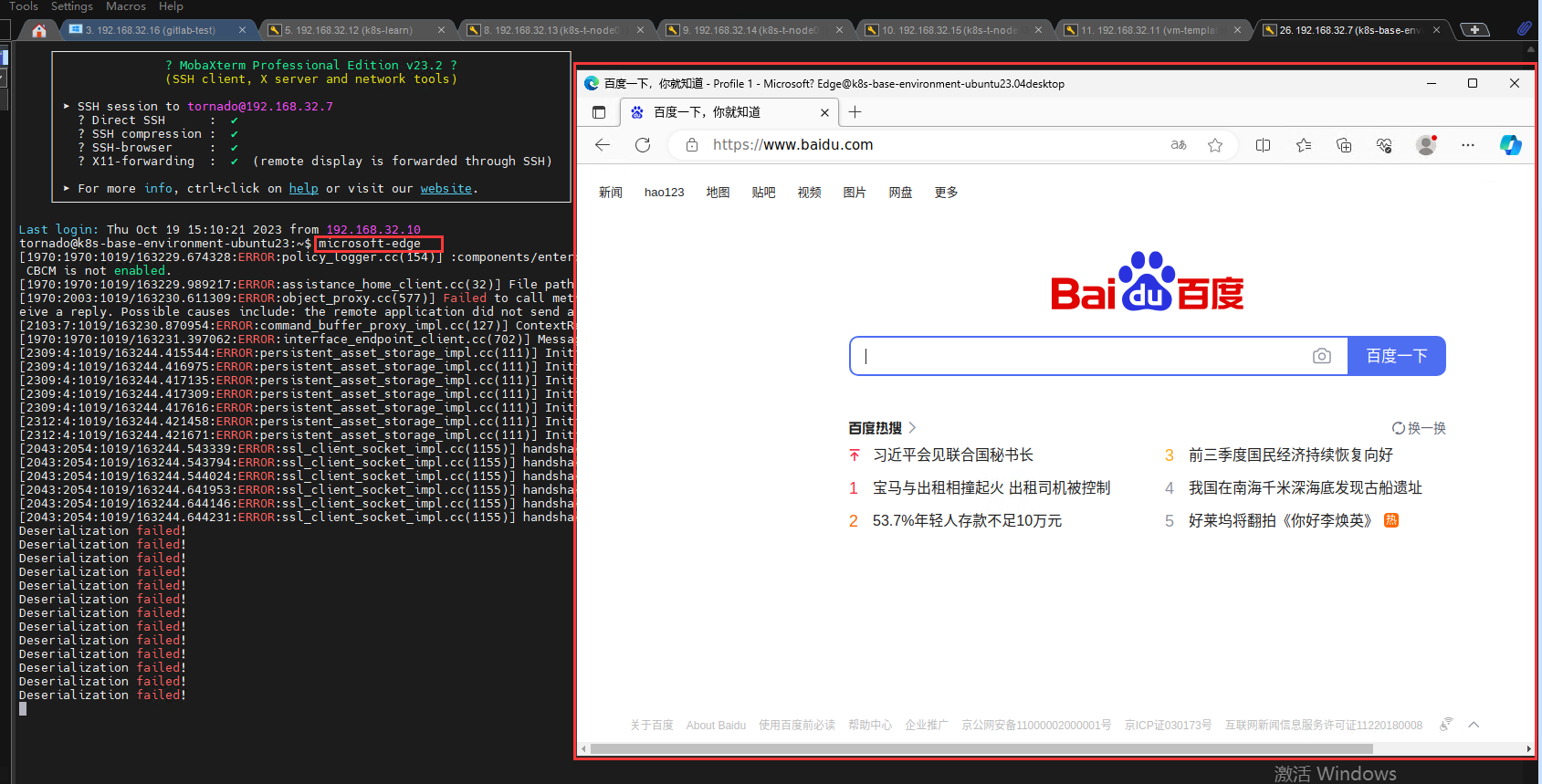Expand the 更多 menu on Baidu

pyautogui.click(x=946, y=193)
